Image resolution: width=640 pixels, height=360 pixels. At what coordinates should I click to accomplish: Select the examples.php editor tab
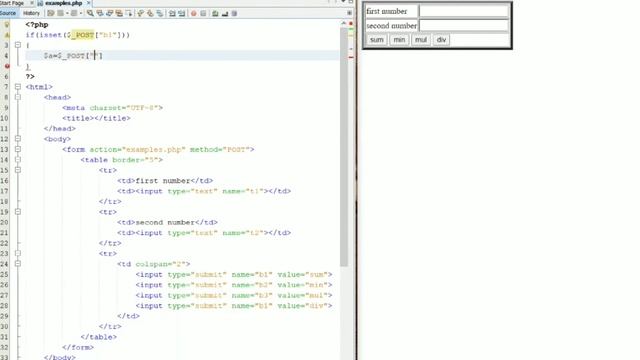coord(63,3)
